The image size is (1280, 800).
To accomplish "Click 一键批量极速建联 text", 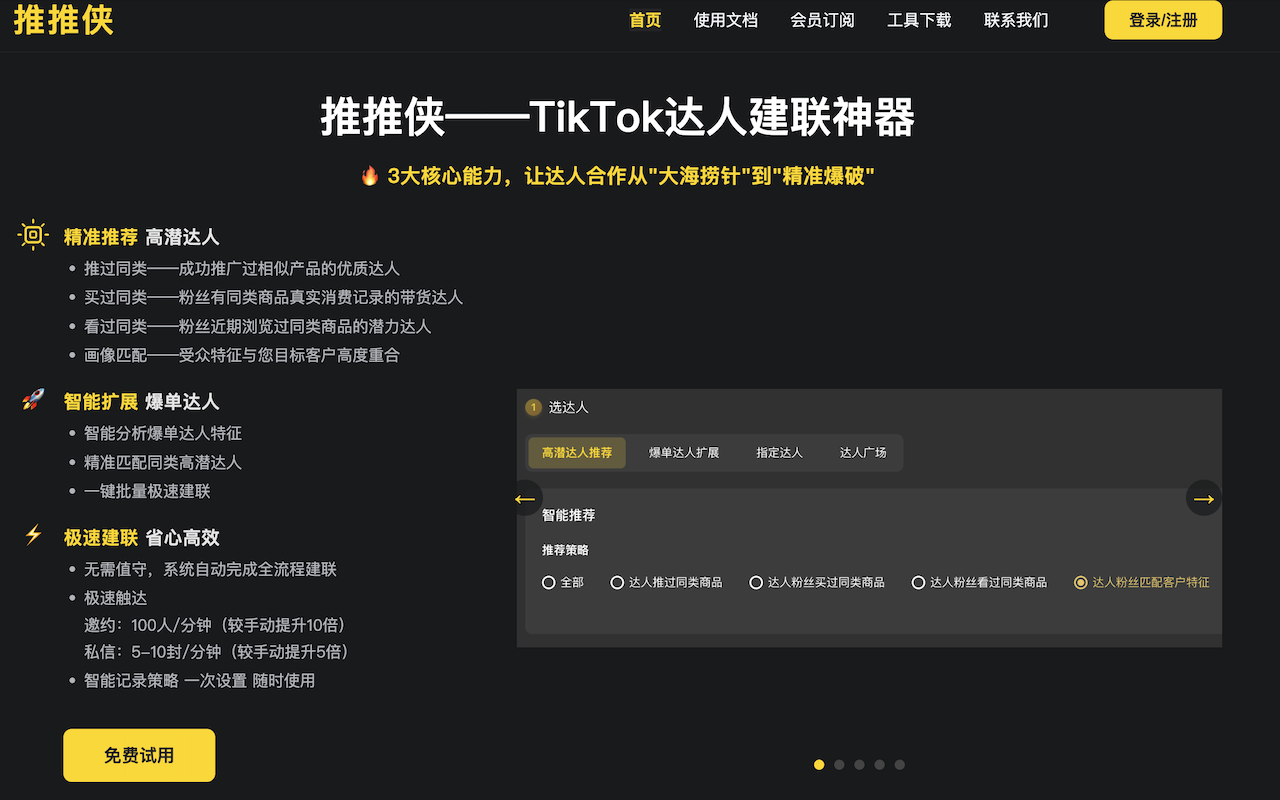I will 147,492.
